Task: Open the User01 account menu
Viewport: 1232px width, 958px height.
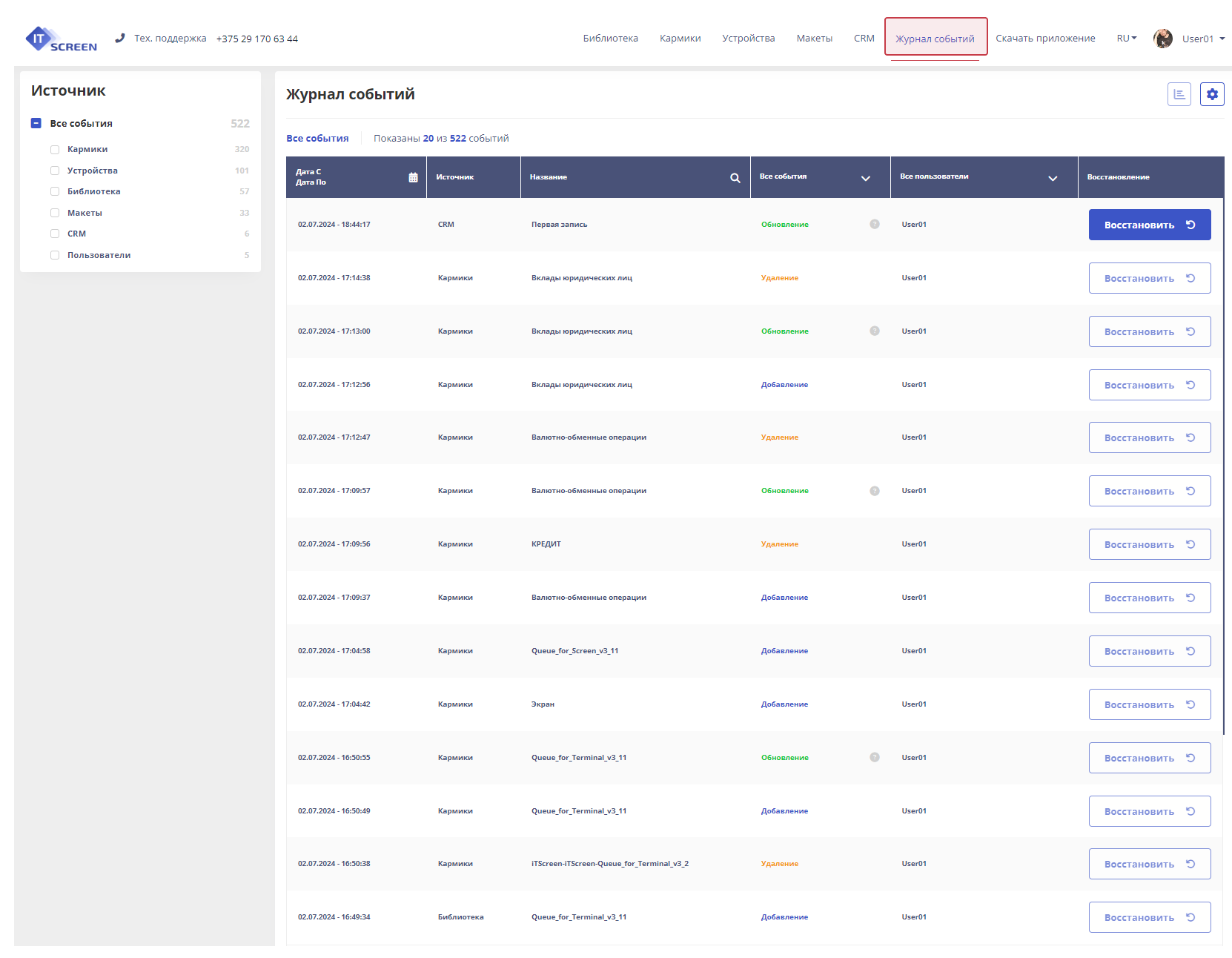Action: coord(1203,39)
